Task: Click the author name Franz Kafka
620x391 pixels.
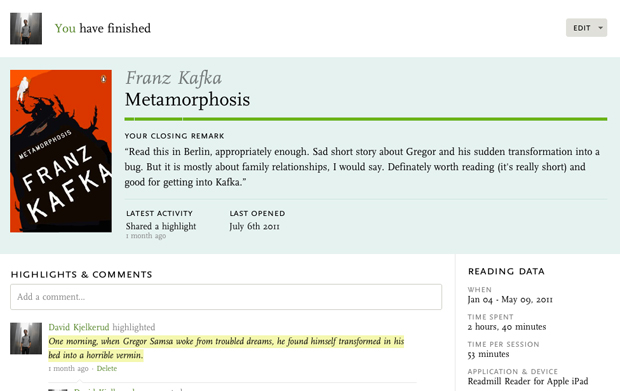Action: click(x=174, y=78)
